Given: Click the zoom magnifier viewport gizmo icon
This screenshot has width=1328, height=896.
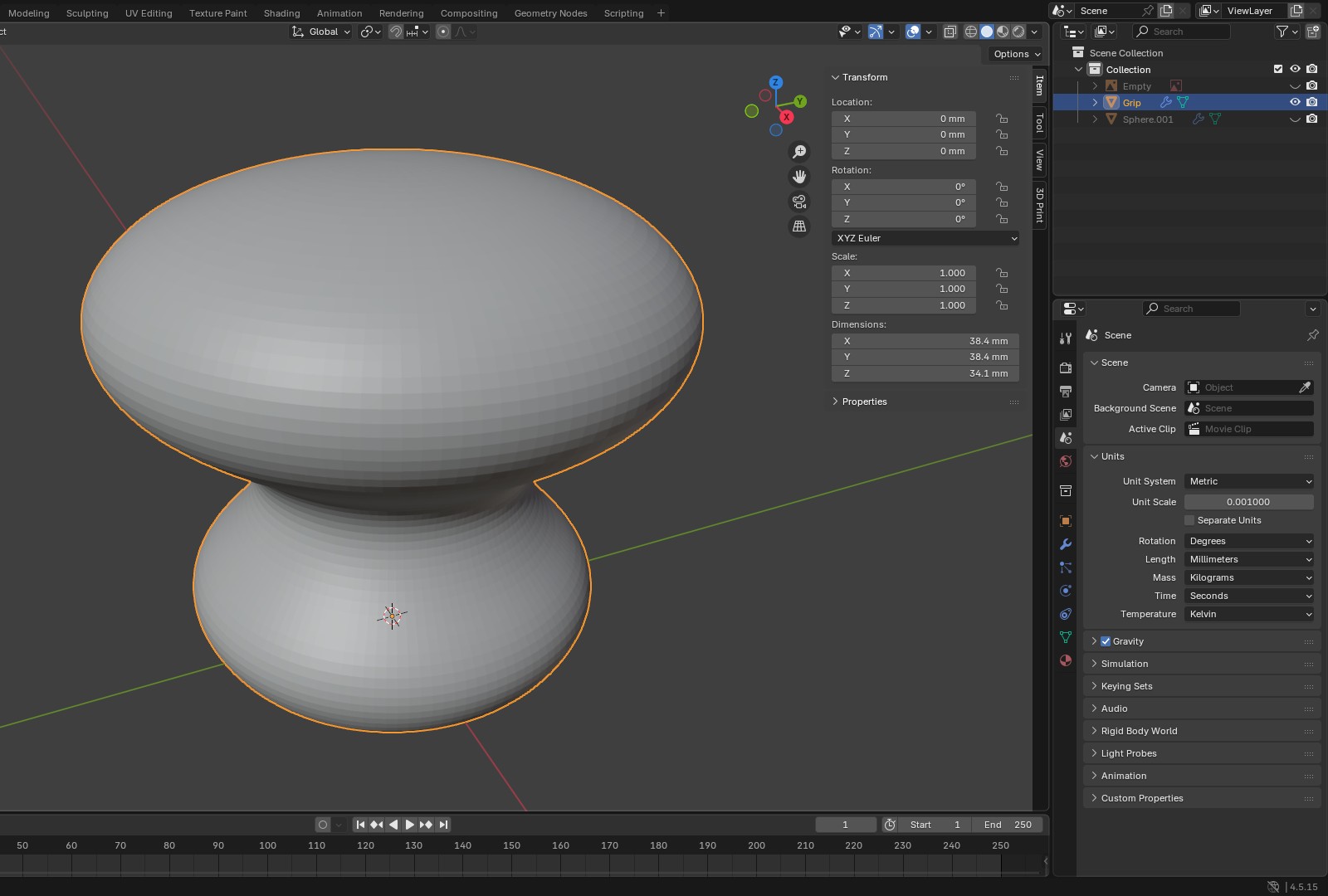Looking at the screenshot, I should point(799,152).
